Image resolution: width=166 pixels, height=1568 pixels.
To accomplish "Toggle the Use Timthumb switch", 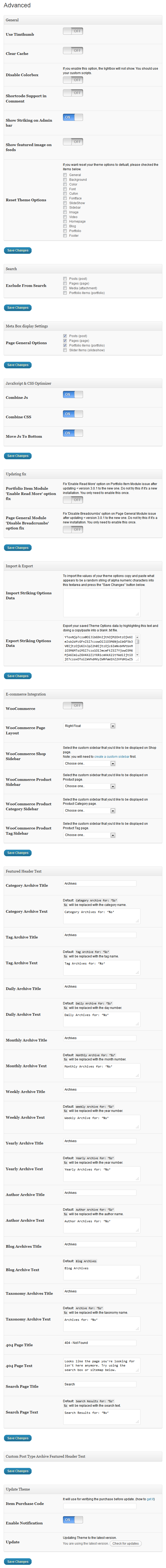I will click(73, 31).
